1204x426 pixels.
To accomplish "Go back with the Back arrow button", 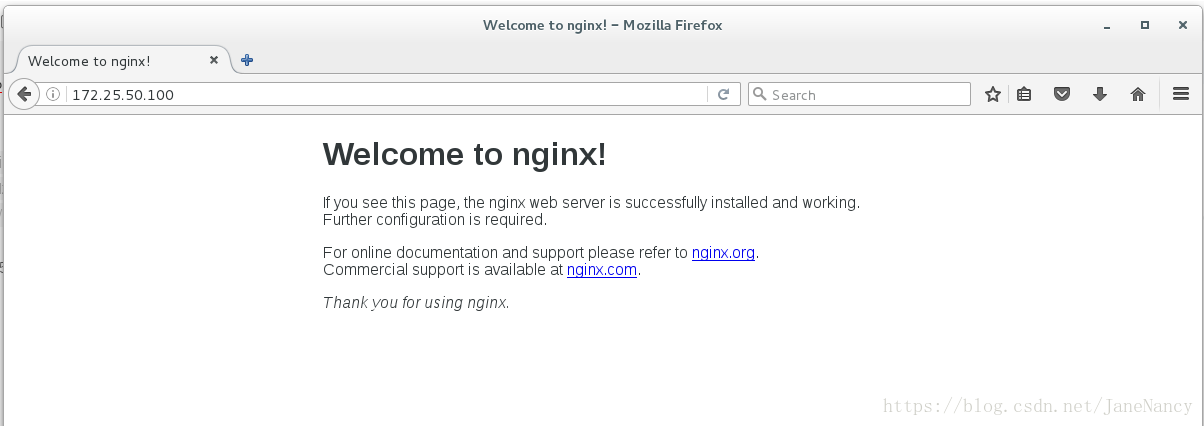I will pyautogui.click(x=23, y=95).
